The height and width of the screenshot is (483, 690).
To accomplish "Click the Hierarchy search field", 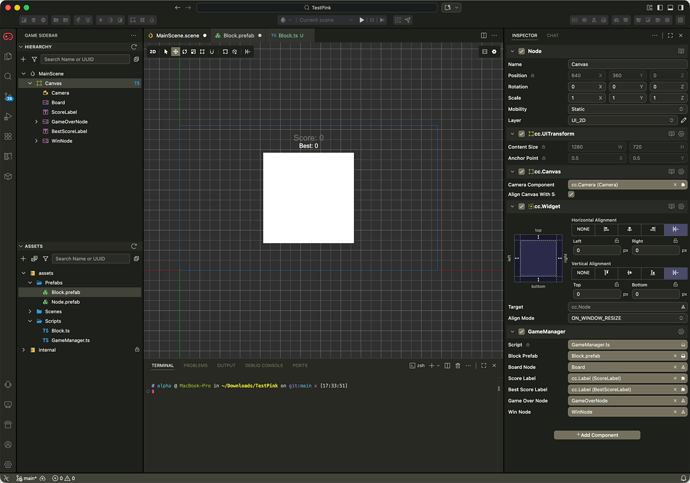I will [85, 59].
